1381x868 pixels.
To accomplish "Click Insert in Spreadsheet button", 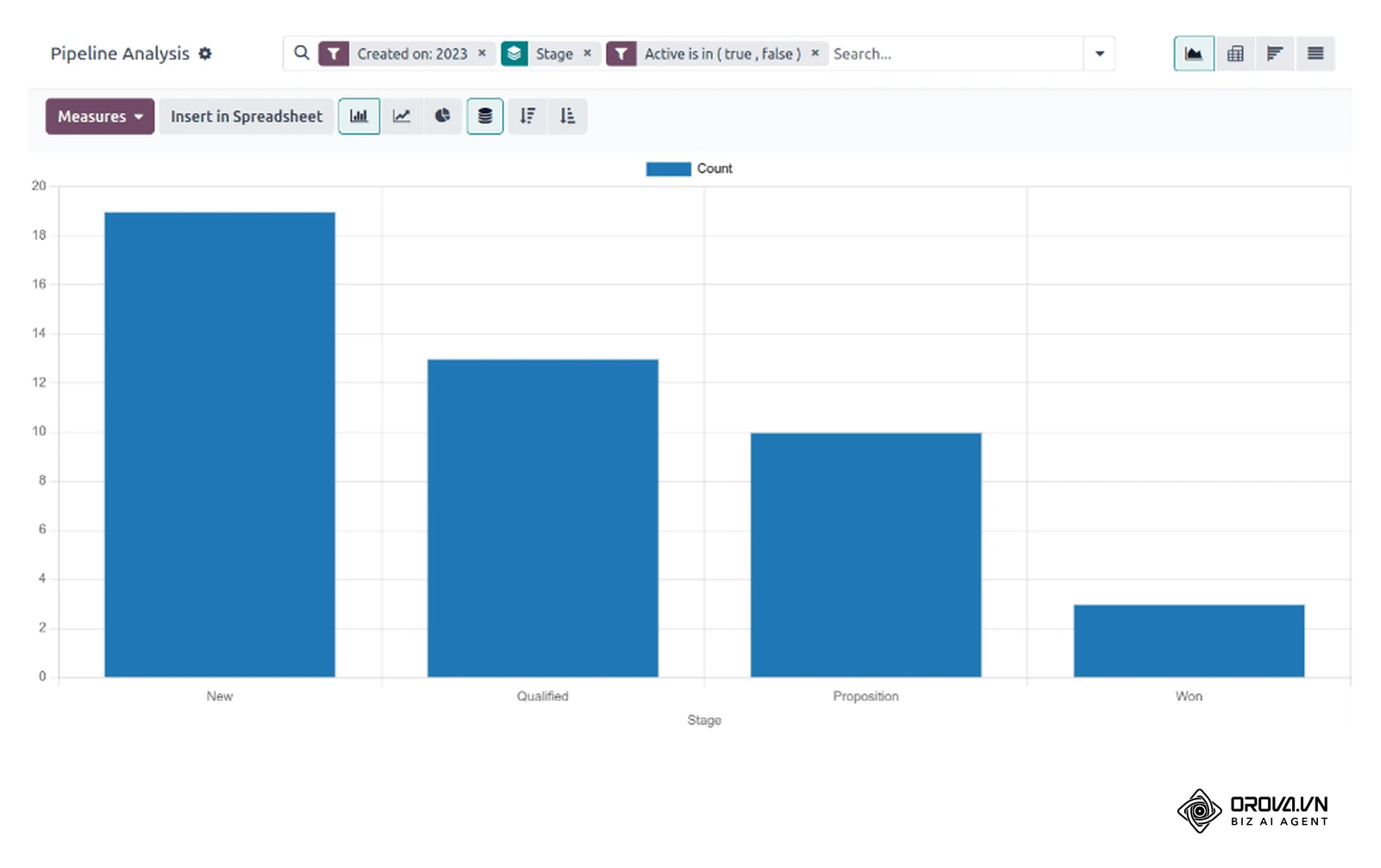I will (246, 116).
